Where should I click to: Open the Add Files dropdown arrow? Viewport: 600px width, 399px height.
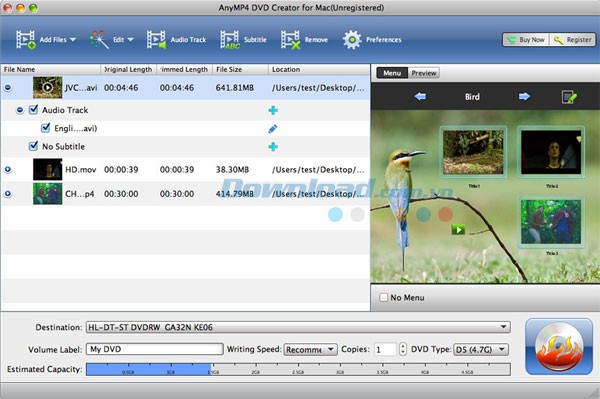73,39
